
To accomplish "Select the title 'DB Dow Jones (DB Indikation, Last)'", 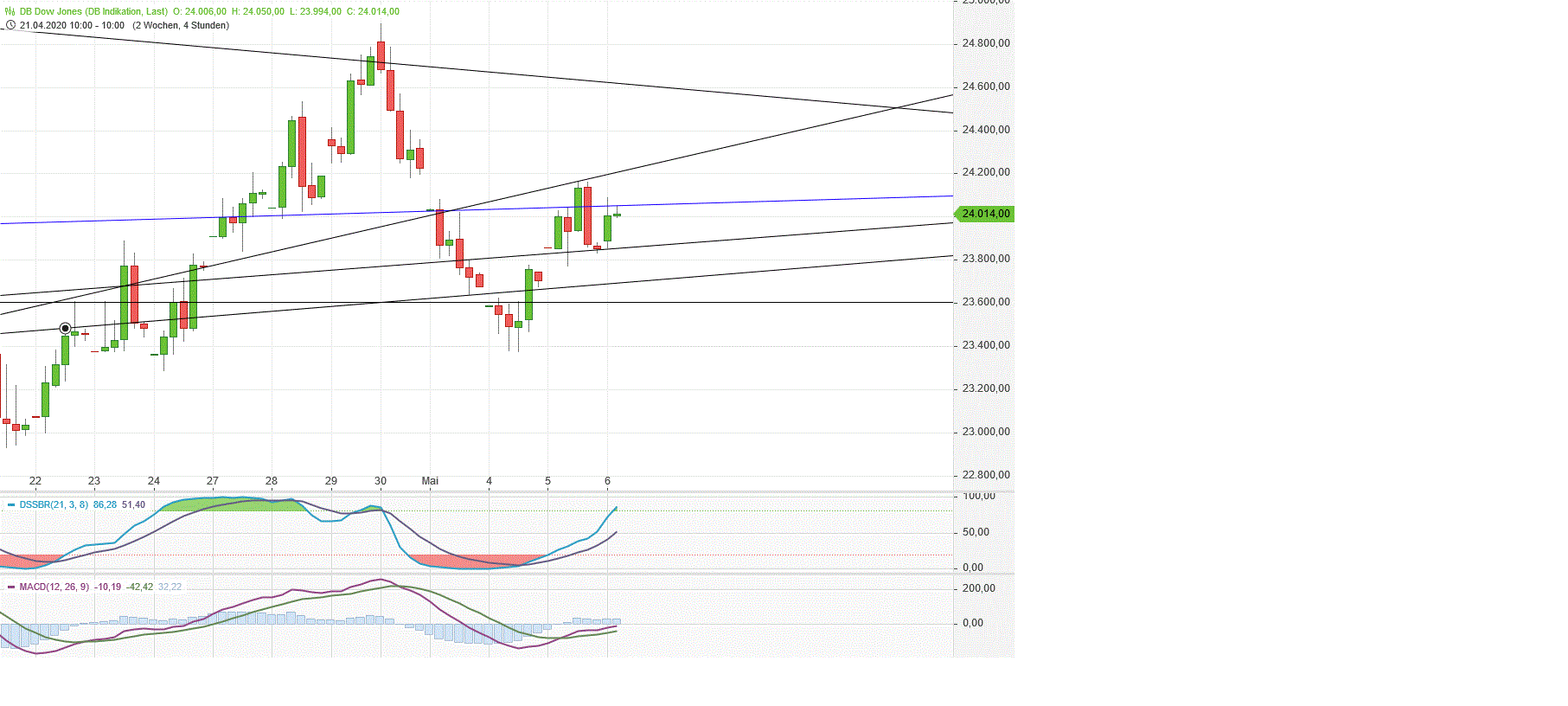I will [x=93, y=11].
